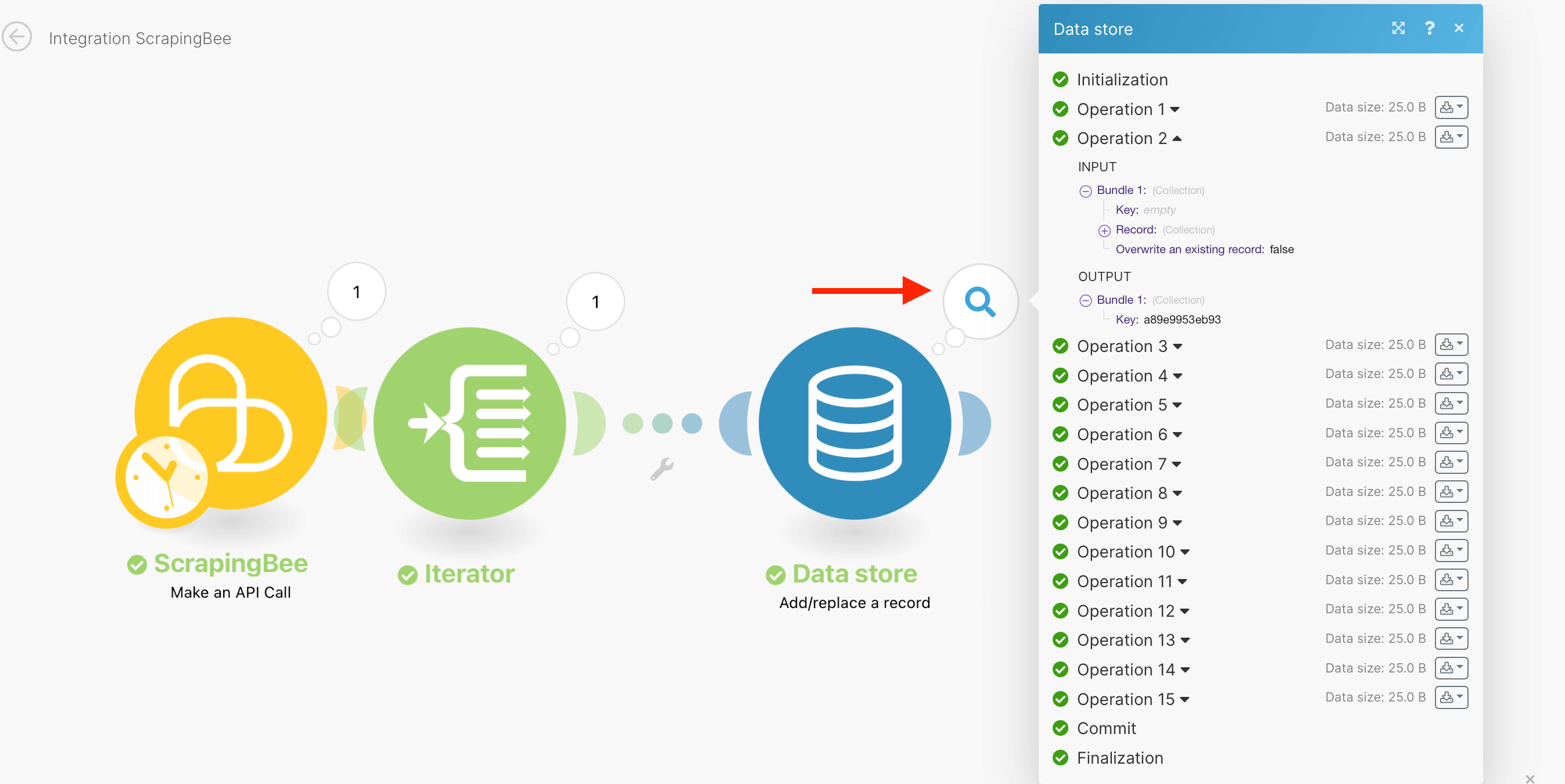Collapse the input Bundle 1 collection
Screen dimensions: 1565x784
tap(1085, 190)
